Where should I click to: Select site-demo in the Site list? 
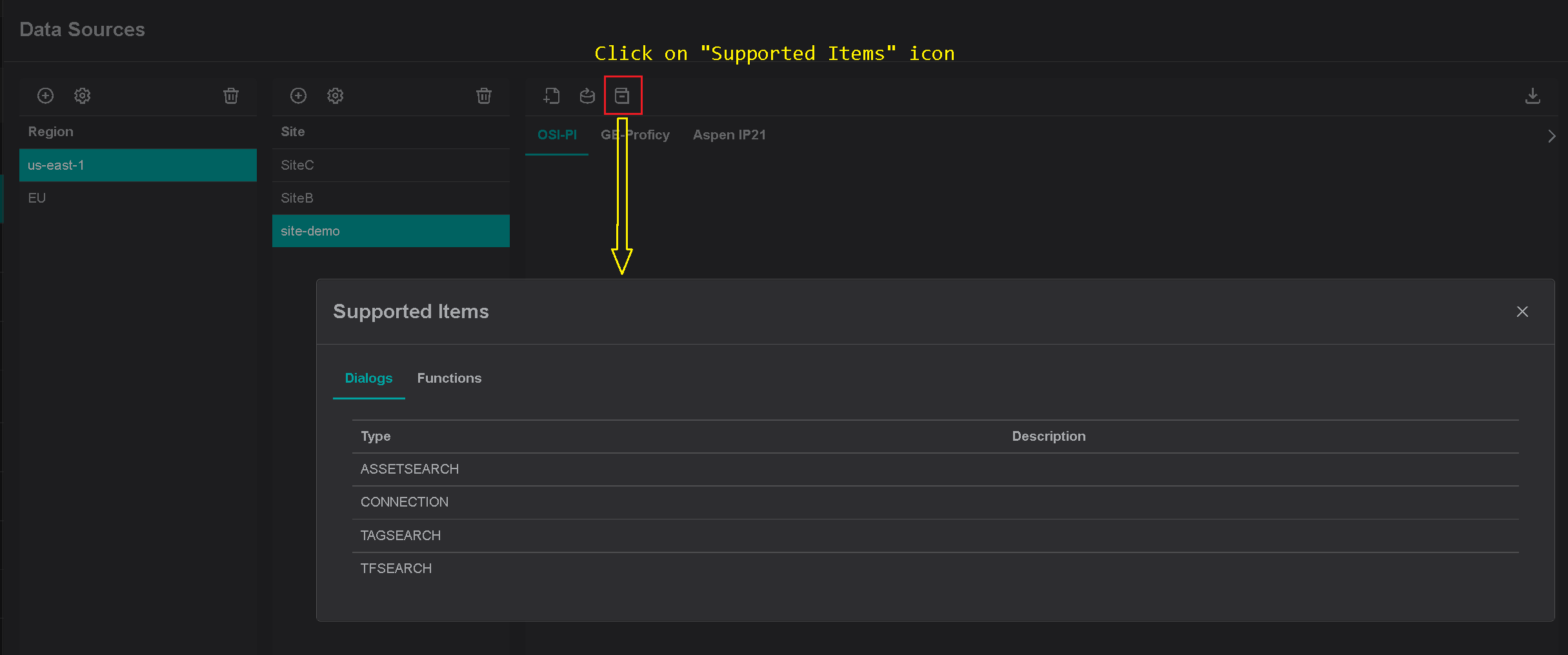coord(391,231)
